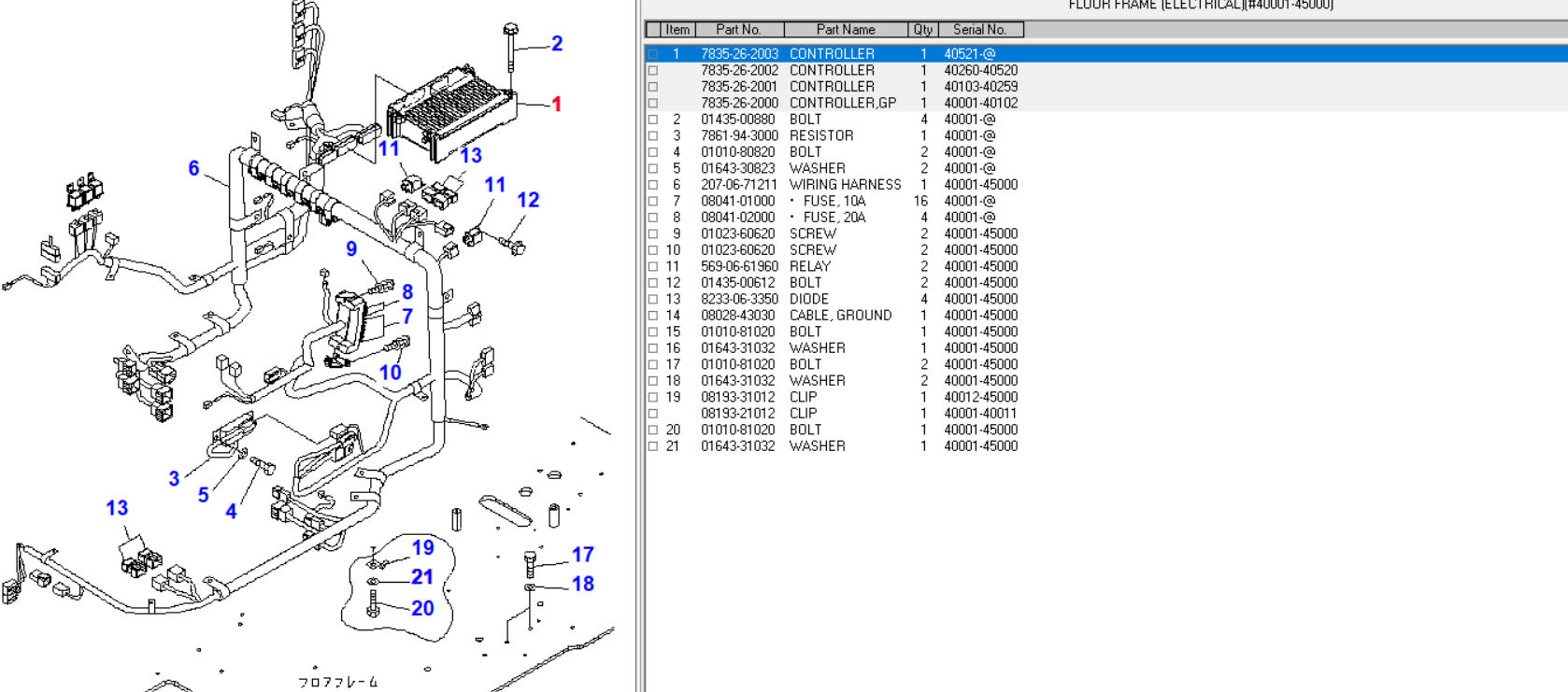This screenshot has width=1568, height=692.
Task: Click callout number 2 beside the bolt
Action: click(x=557, y=44)
